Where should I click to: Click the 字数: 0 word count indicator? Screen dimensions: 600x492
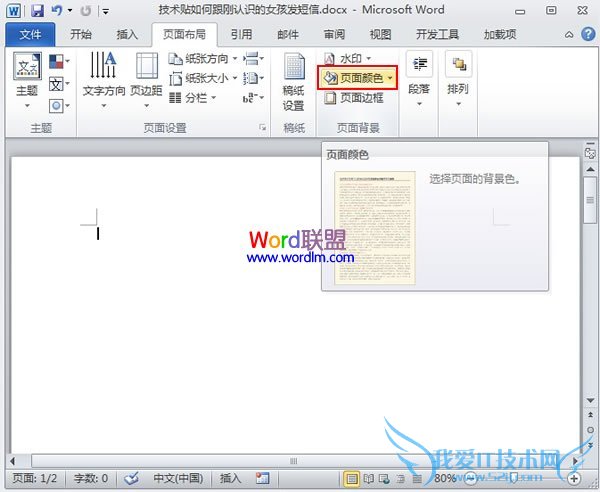coord(91,478)
